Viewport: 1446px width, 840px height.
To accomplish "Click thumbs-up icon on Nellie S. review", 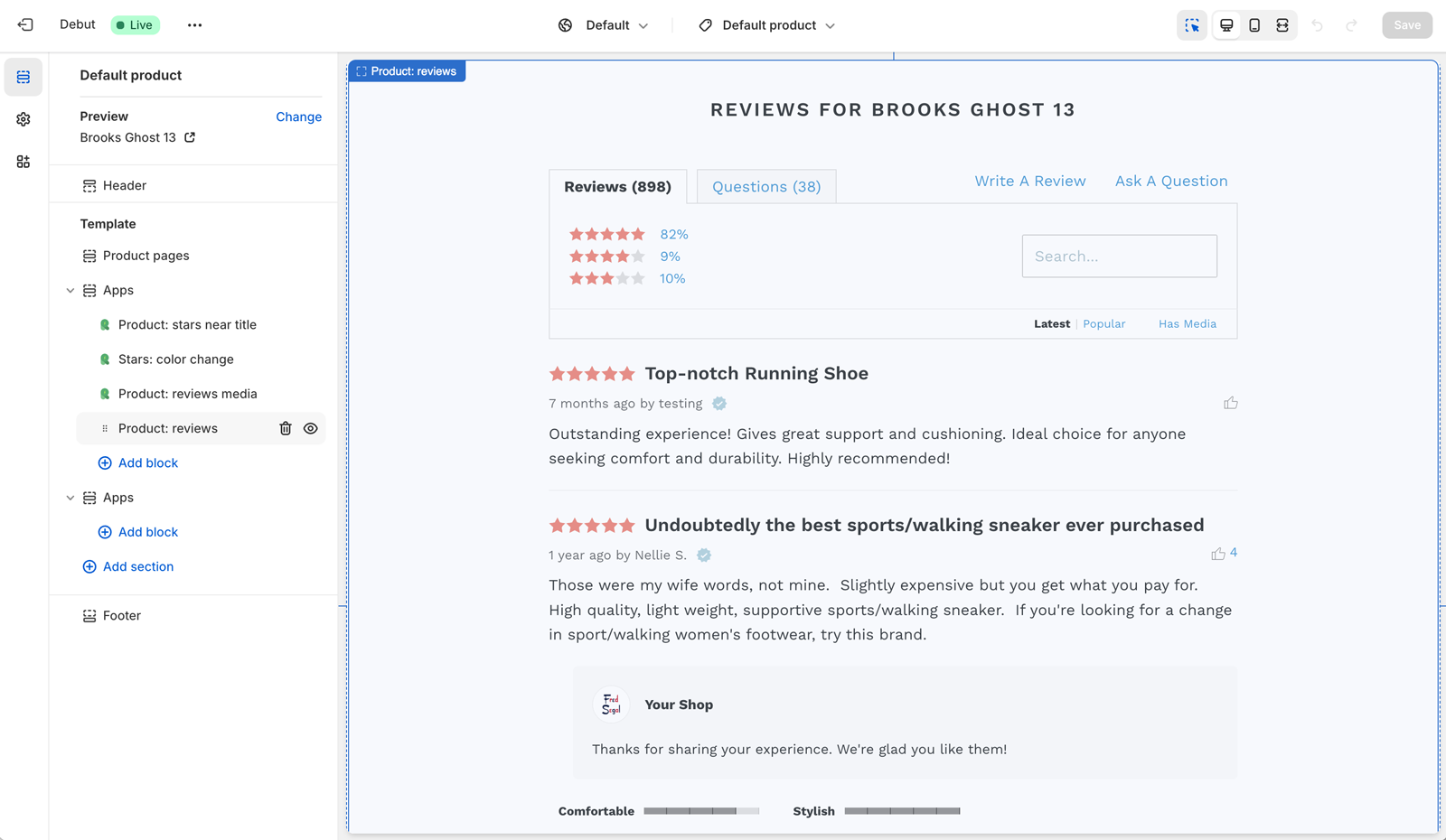I will [x=1218, y=554].
